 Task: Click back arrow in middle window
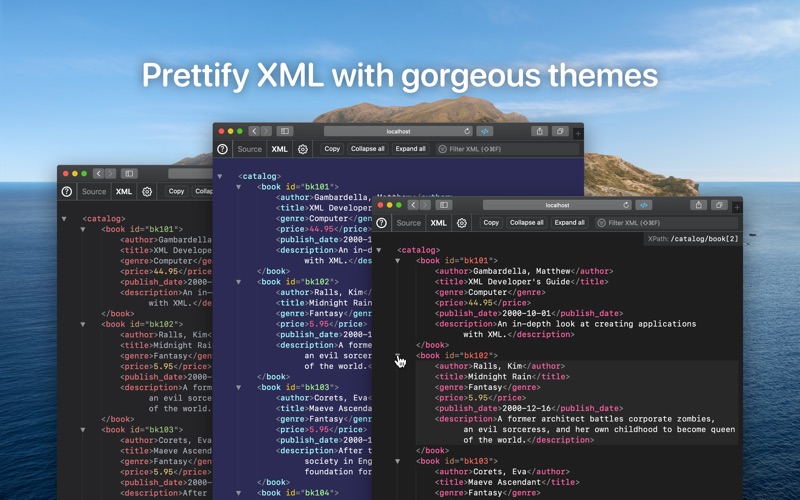(254, 131)
